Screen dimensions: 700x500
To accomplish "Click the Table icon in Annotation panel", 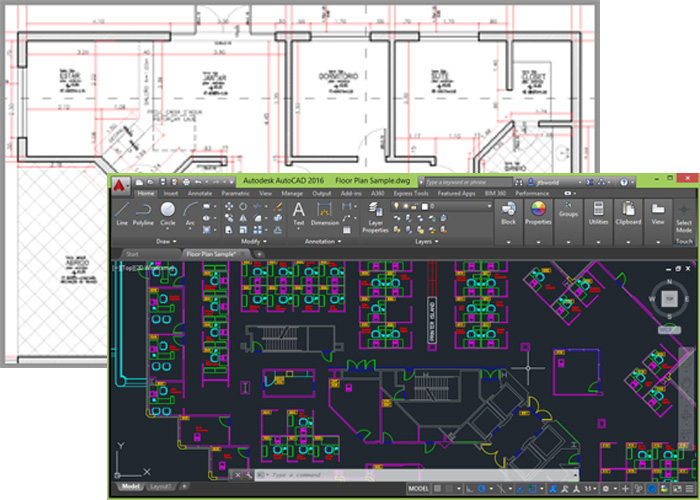I will [347, 230].
